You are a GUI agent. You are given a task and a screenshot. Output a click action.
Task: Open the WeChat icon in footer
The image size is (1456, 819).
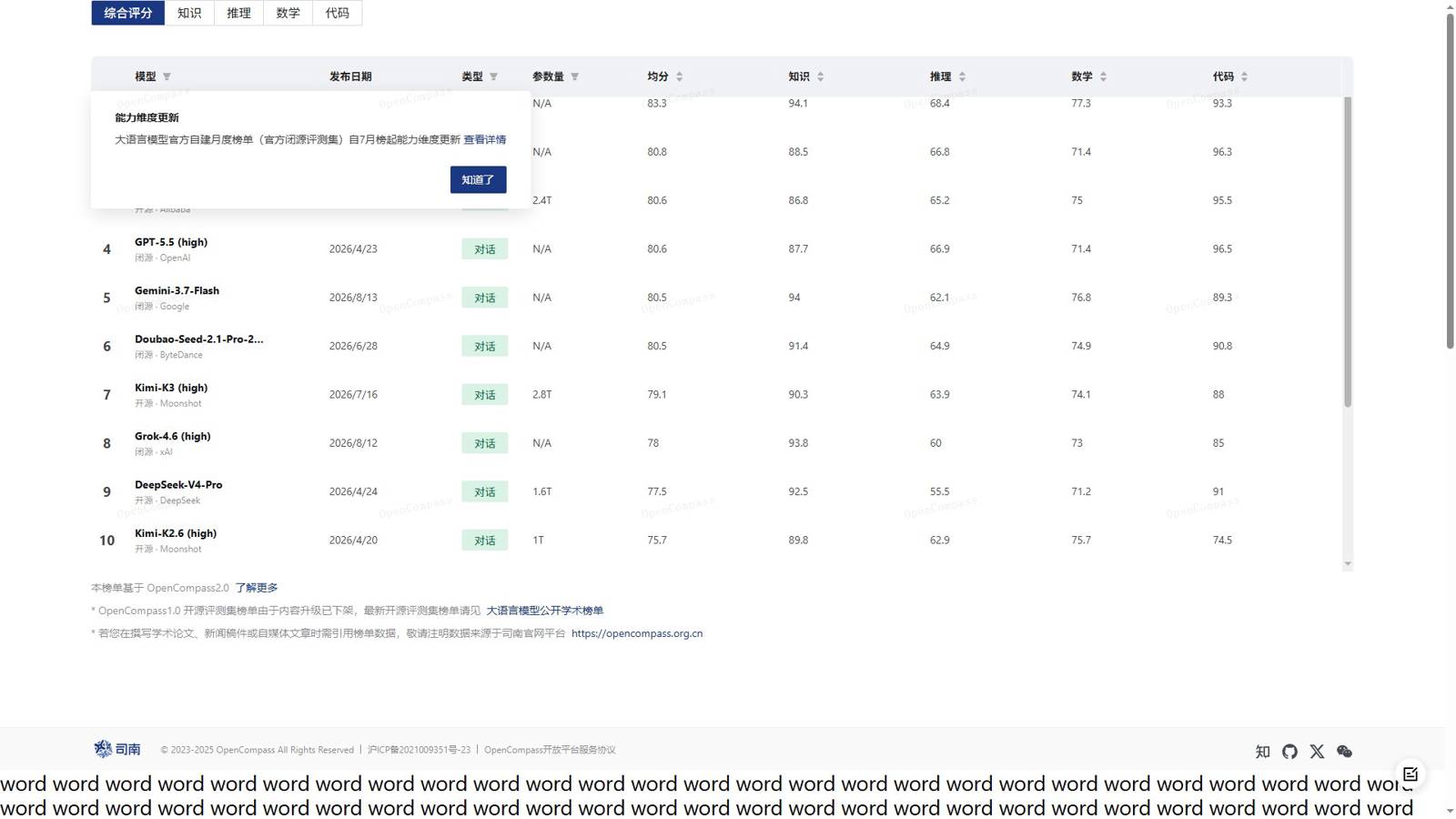click(x=1344, y=752)
